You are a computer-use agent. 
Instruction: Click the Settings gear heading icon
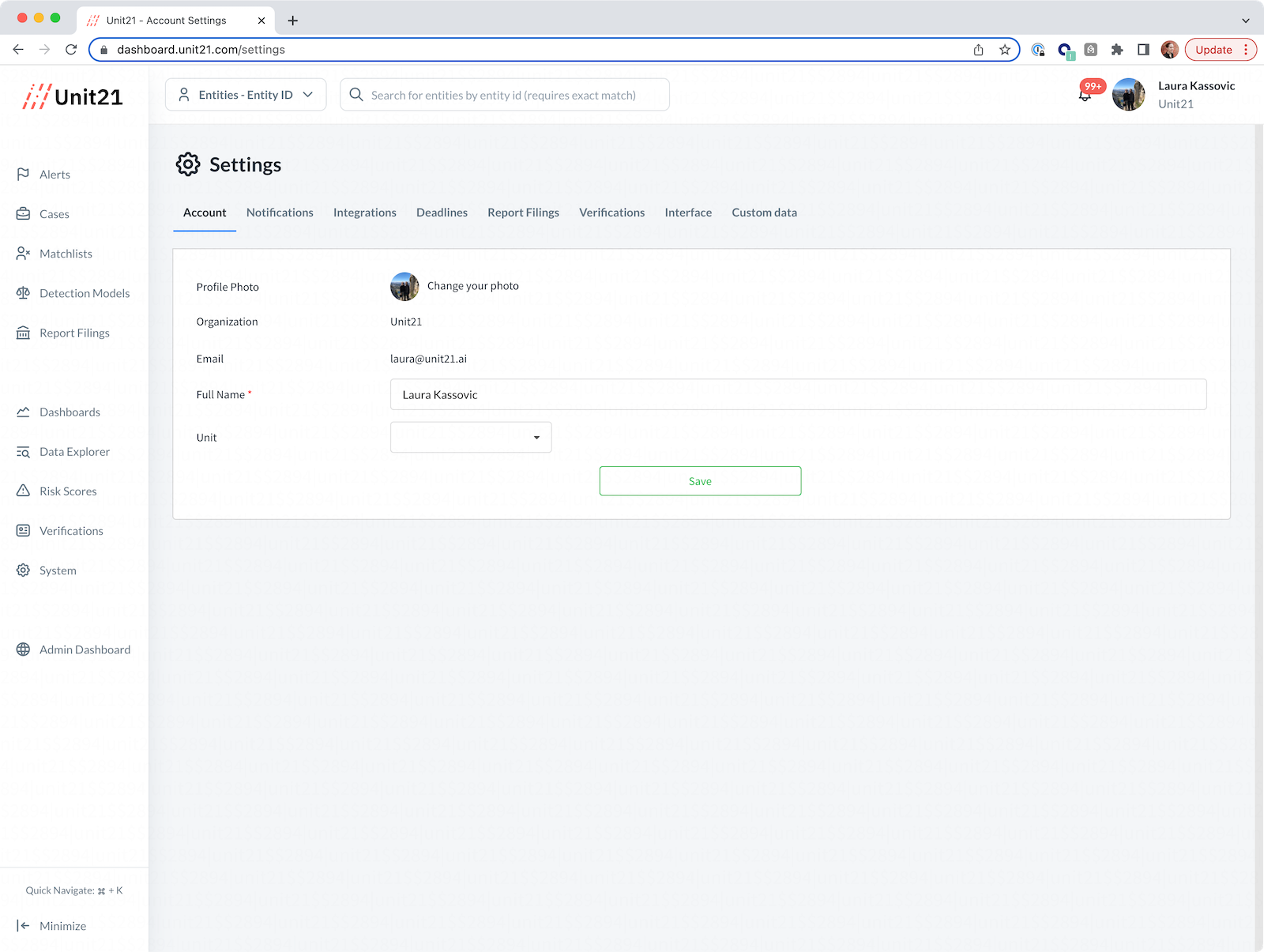coord(188,164)
